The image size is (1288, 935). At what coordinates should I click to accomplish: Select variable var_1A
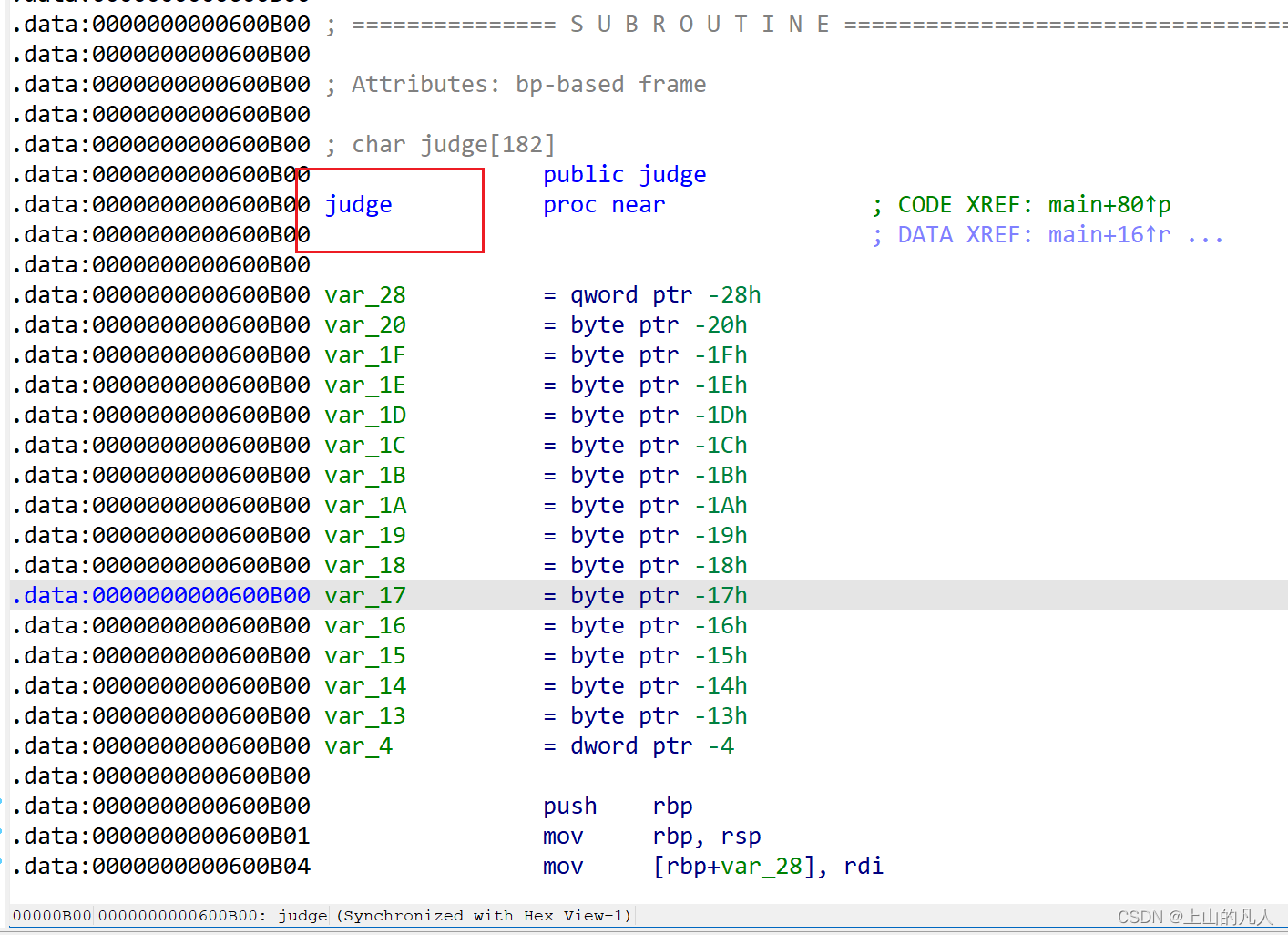pyautogui.click(x=365, y=506)
